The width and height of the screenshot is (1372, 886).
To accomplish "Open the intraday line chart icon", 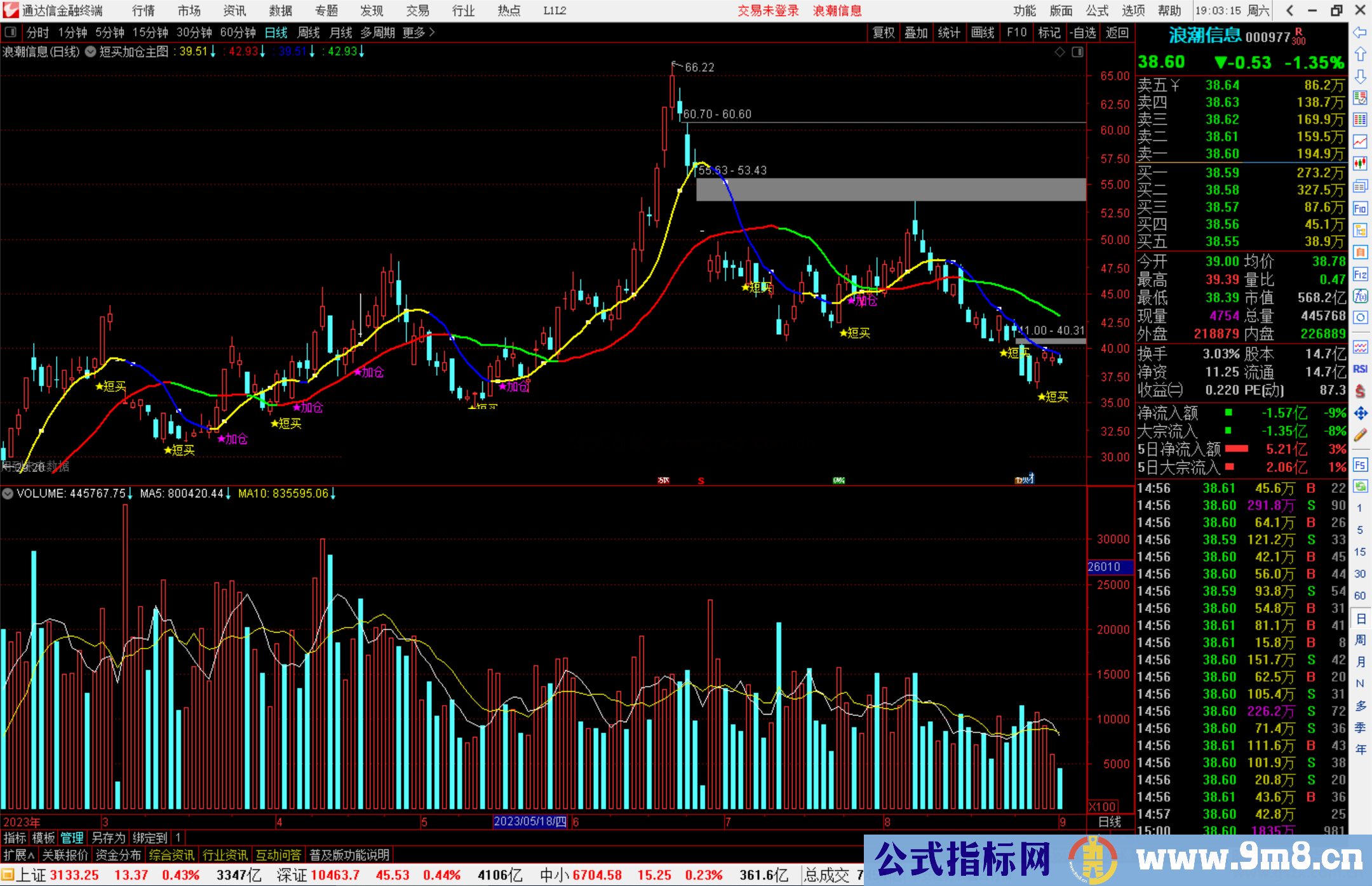I will 1360,142.
